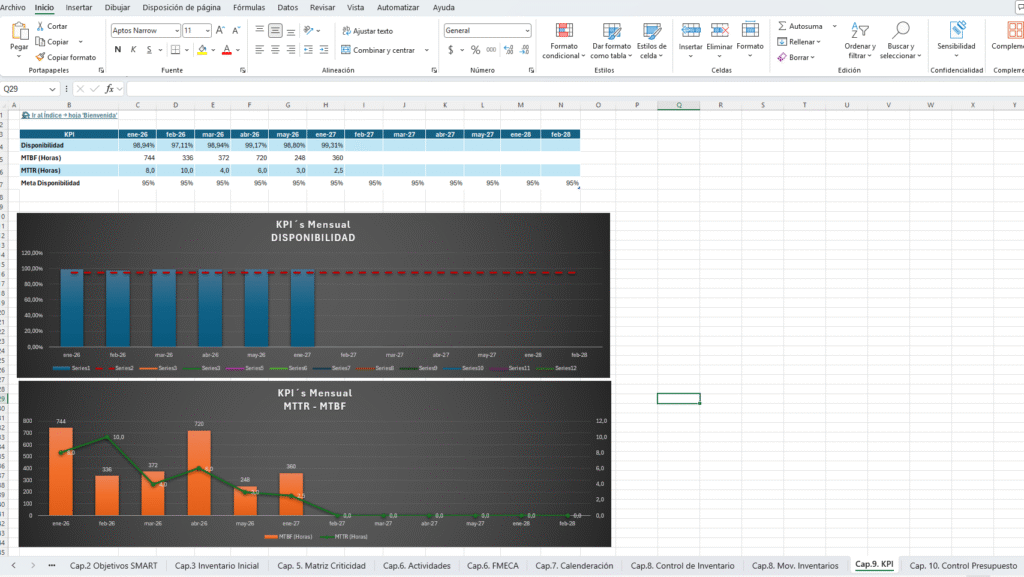The height and width of the screenshot is (577, 1024).
Task: Apply percent style (%)
Action: [475, 50]
